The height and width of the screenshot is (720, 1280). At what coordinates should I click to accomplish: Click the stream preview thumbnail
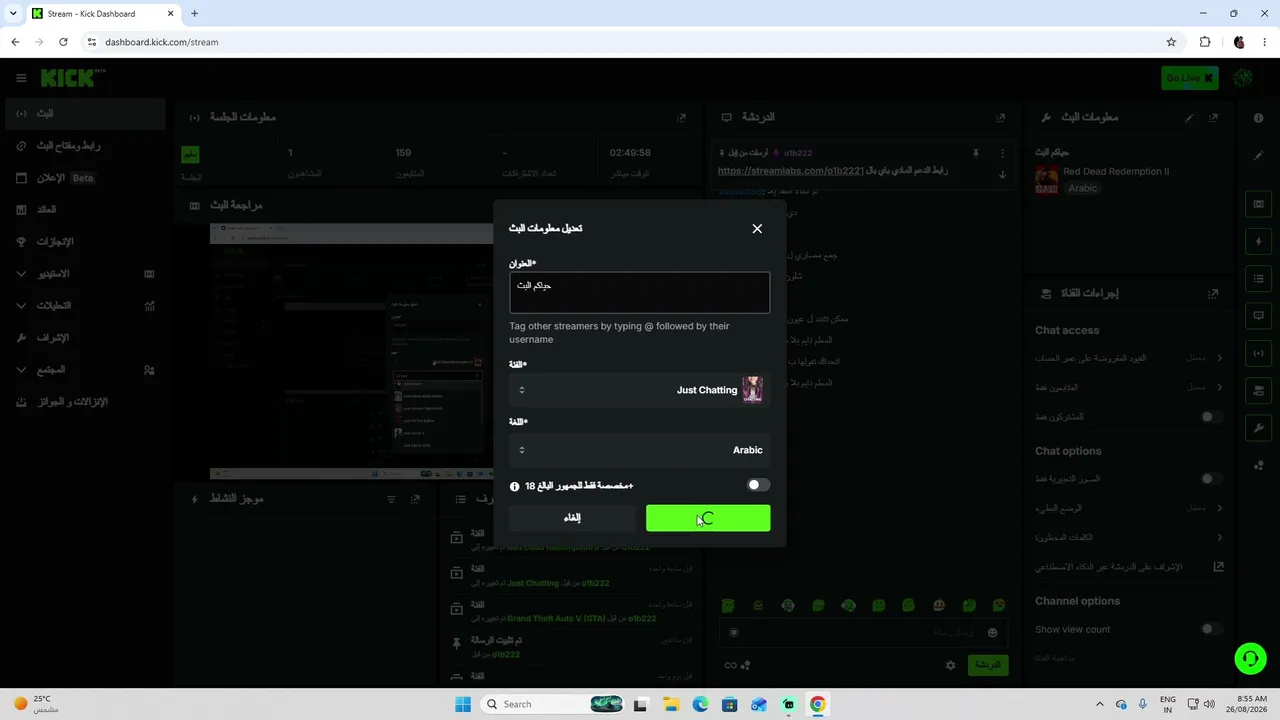tap(351, 350)
